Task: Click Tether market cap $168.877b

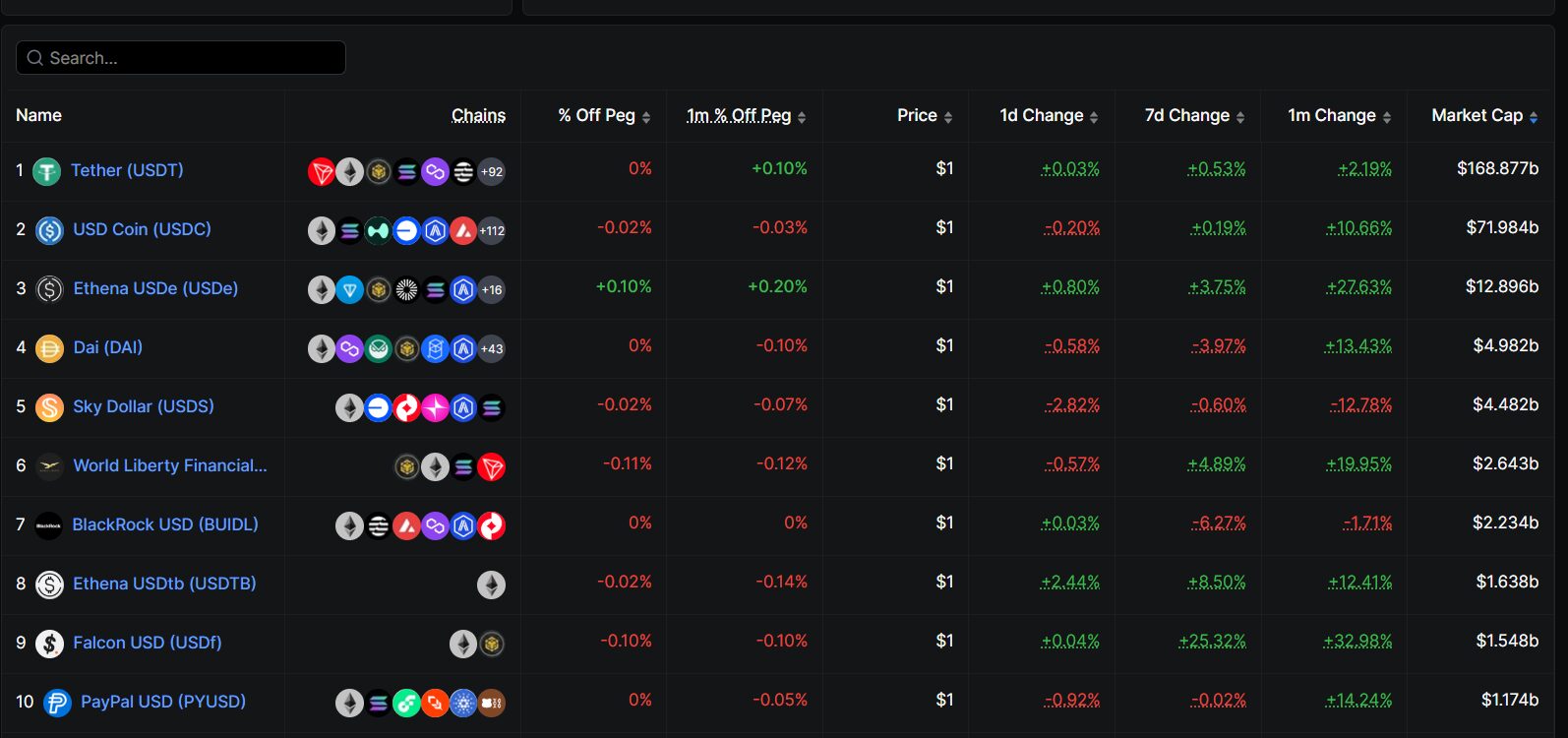Action: (1498, 168)
